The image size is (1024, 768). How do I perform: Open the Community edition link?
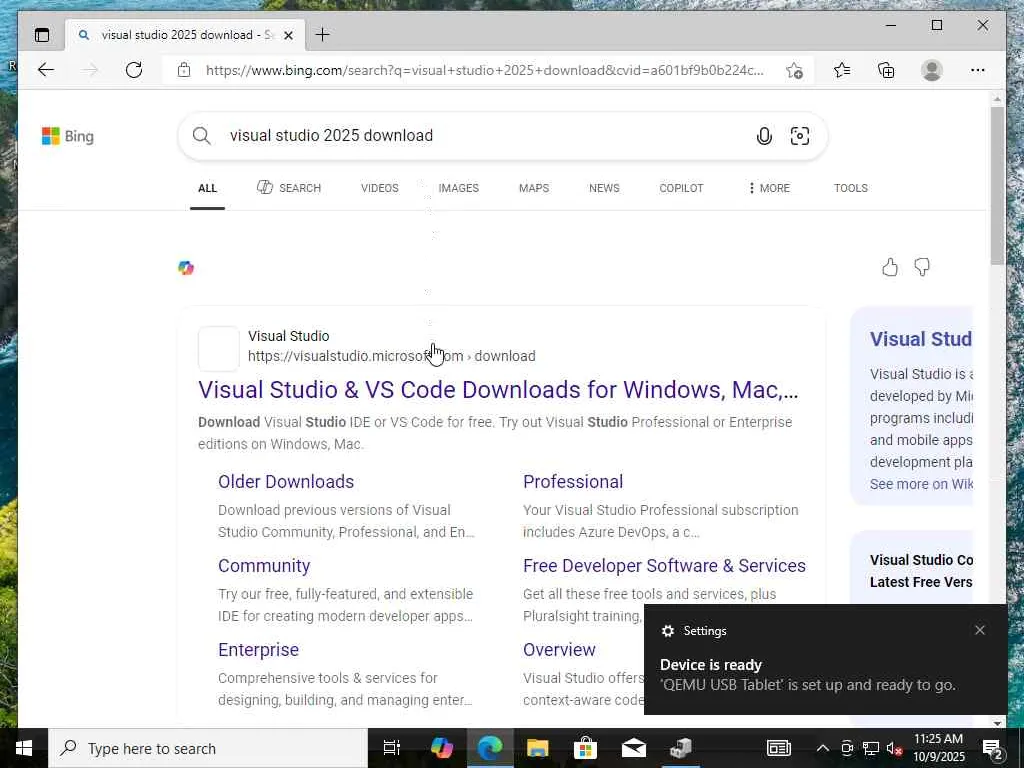[264, 566]
